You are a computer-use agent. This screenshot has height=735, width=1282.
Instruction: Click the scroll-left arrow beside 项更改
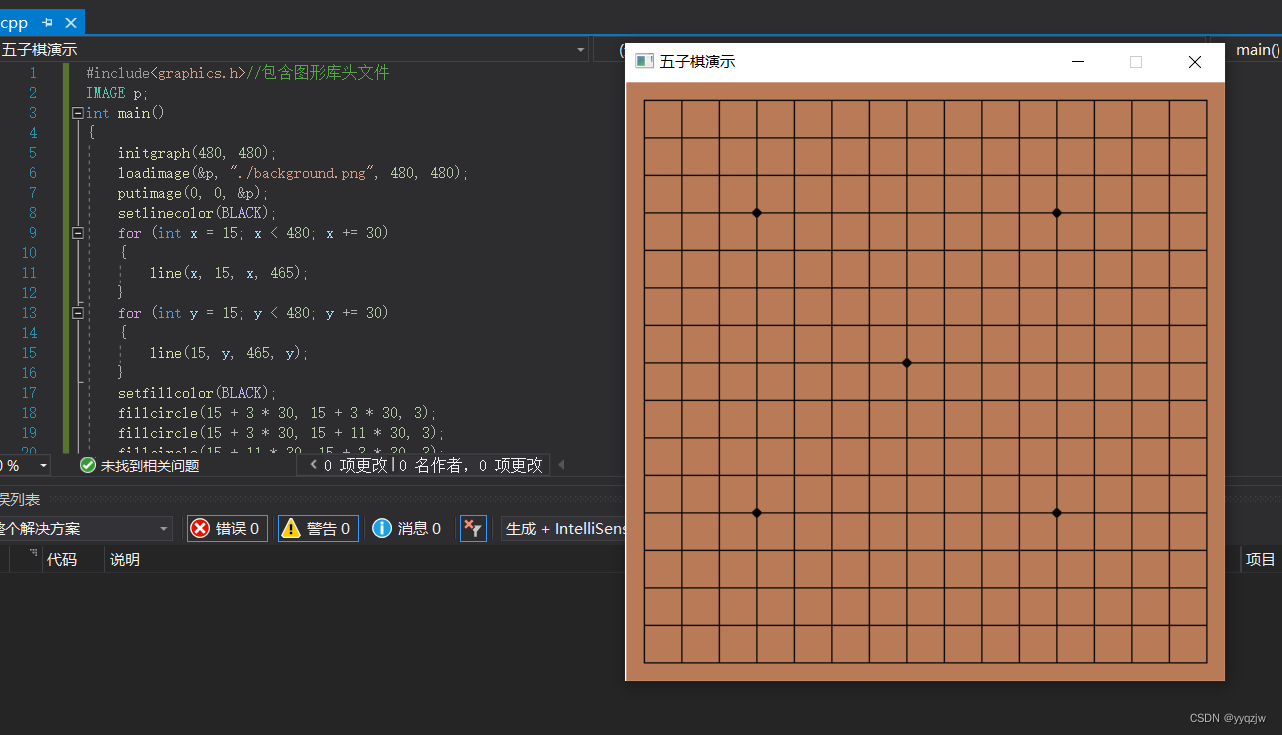point(313,465)
